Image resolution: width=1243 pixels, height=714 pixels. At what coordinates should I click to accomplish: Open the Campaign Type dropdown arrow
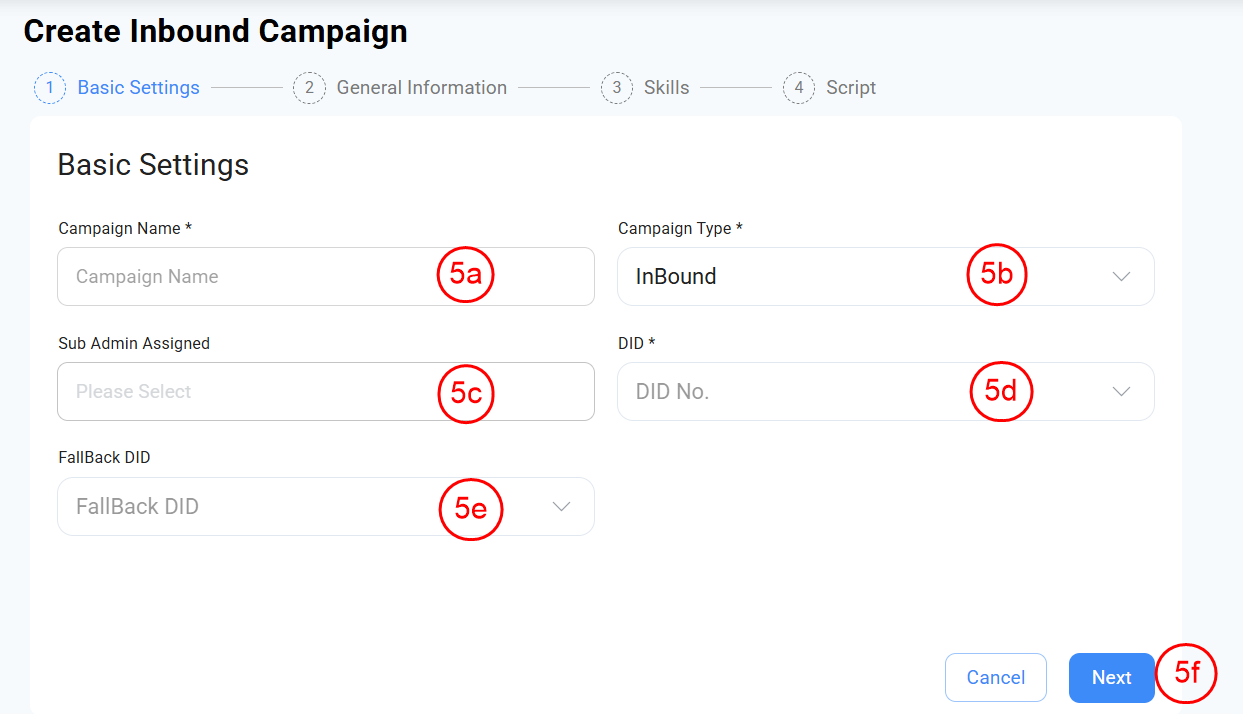pyautogui.click(x=1121, y=277)
